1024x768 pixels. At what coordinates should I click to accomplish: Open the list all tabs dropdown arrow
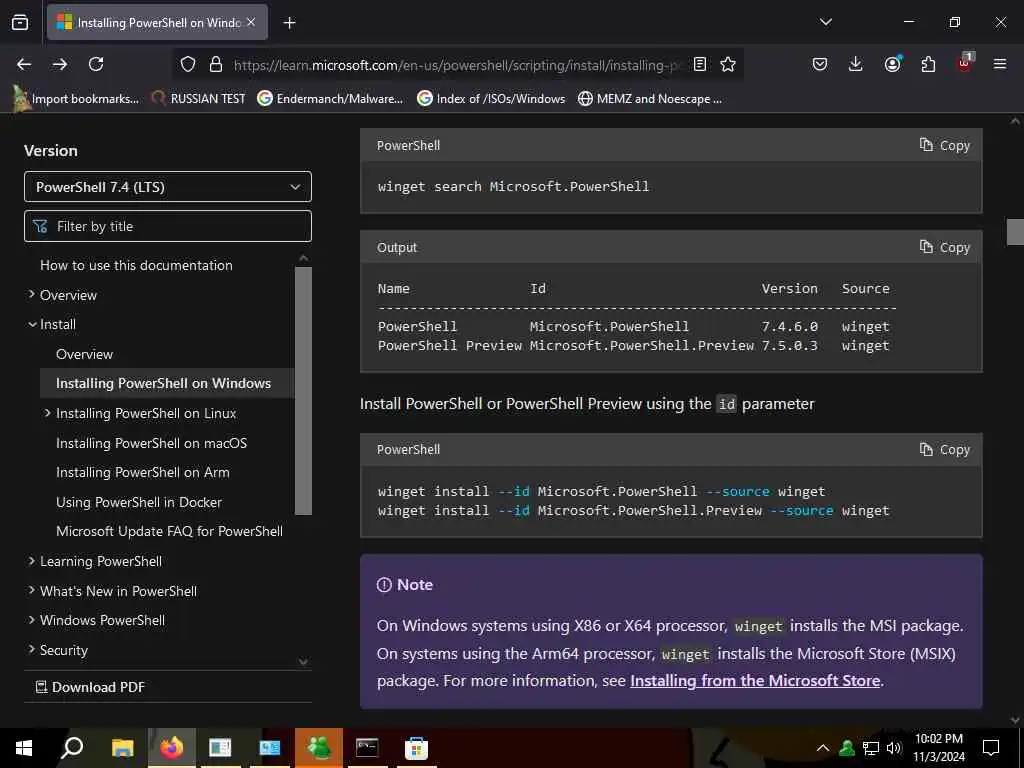point(825,22)
